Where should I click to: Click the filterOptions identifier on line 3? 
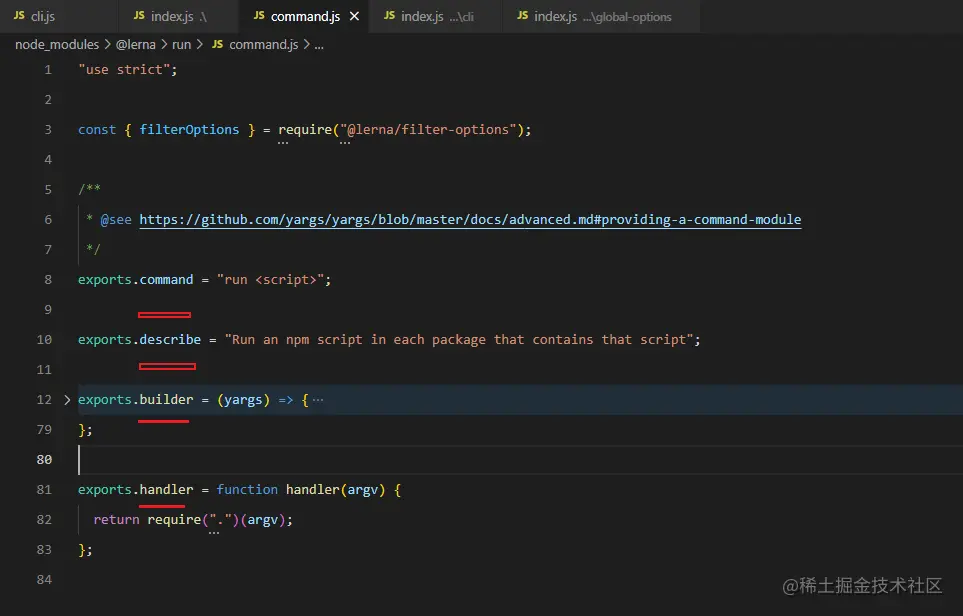coord(189,130)
